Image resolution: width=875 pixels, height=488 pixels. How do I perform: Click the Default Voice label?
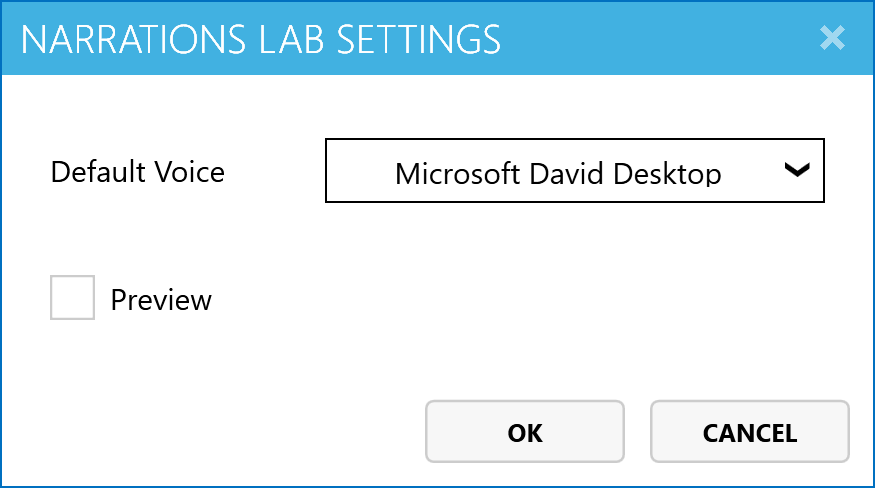[138, 171]
